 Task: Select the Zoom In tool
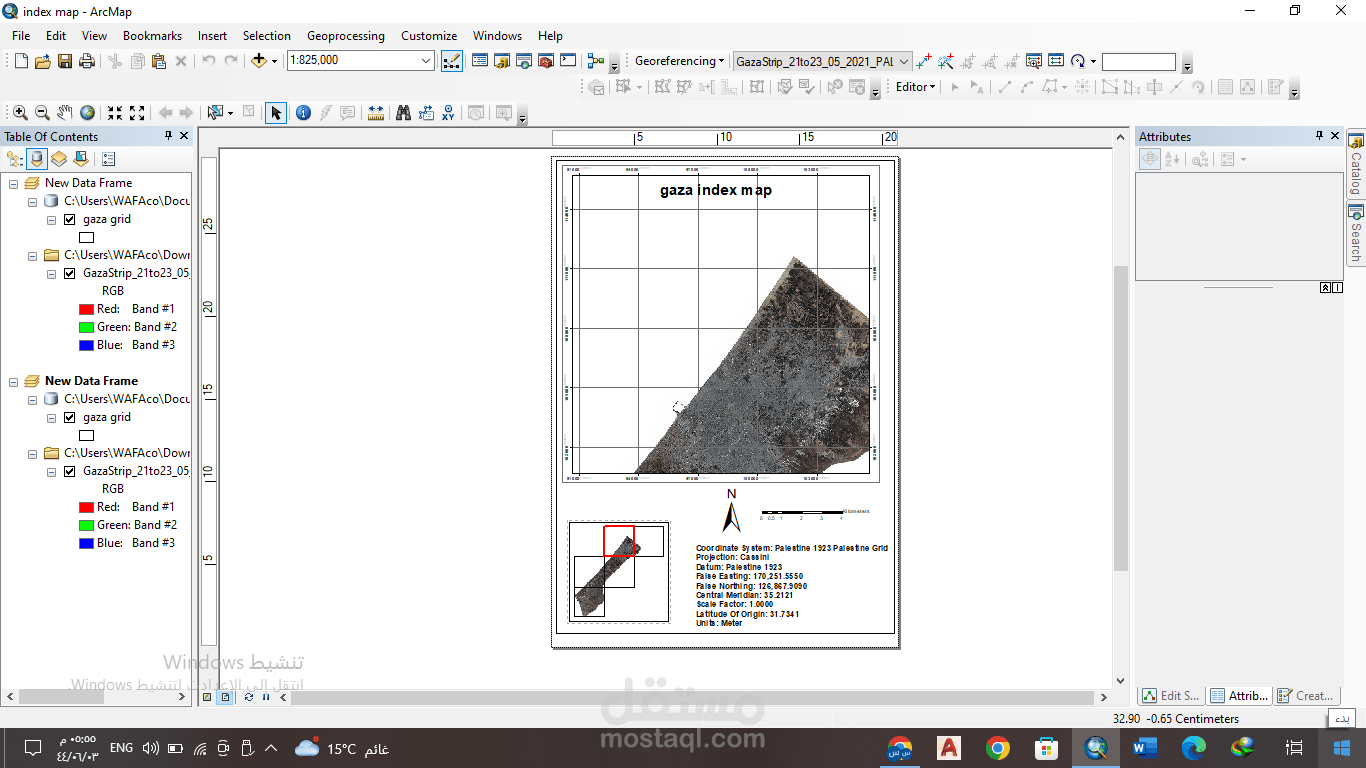click(20, 113)
